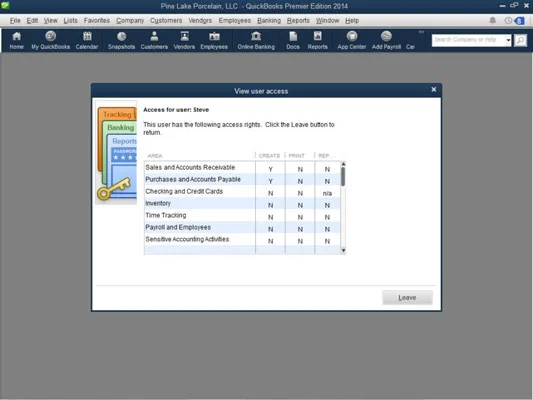Open the File menu
Screen dimensions: 533x400
[x=15, y=20]
